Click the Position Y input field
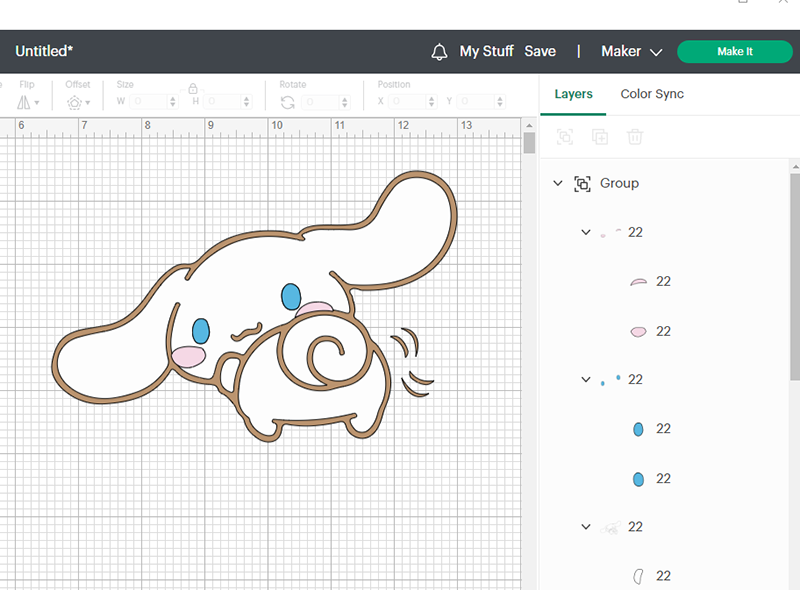Viewport: 800px width, 590px height. pos(477,101)
